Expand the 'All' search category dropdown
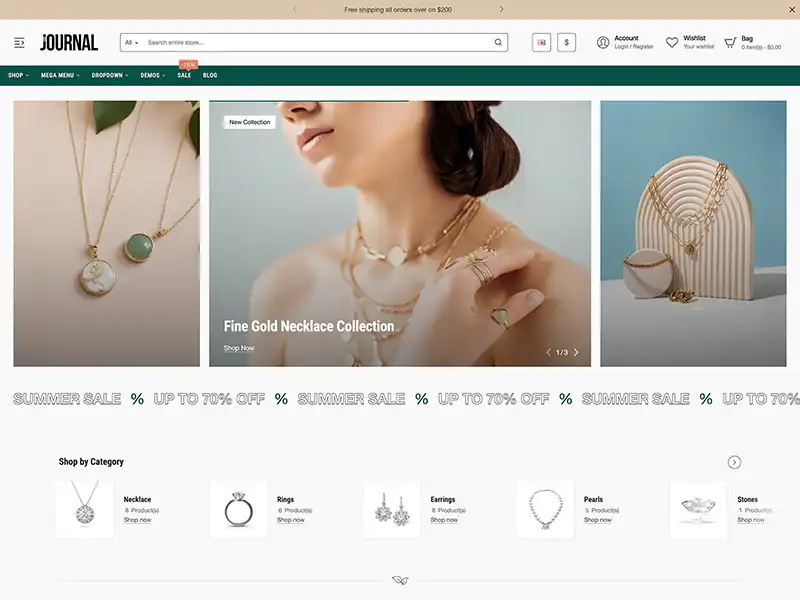Screen dimensions: 800x600 131,42
